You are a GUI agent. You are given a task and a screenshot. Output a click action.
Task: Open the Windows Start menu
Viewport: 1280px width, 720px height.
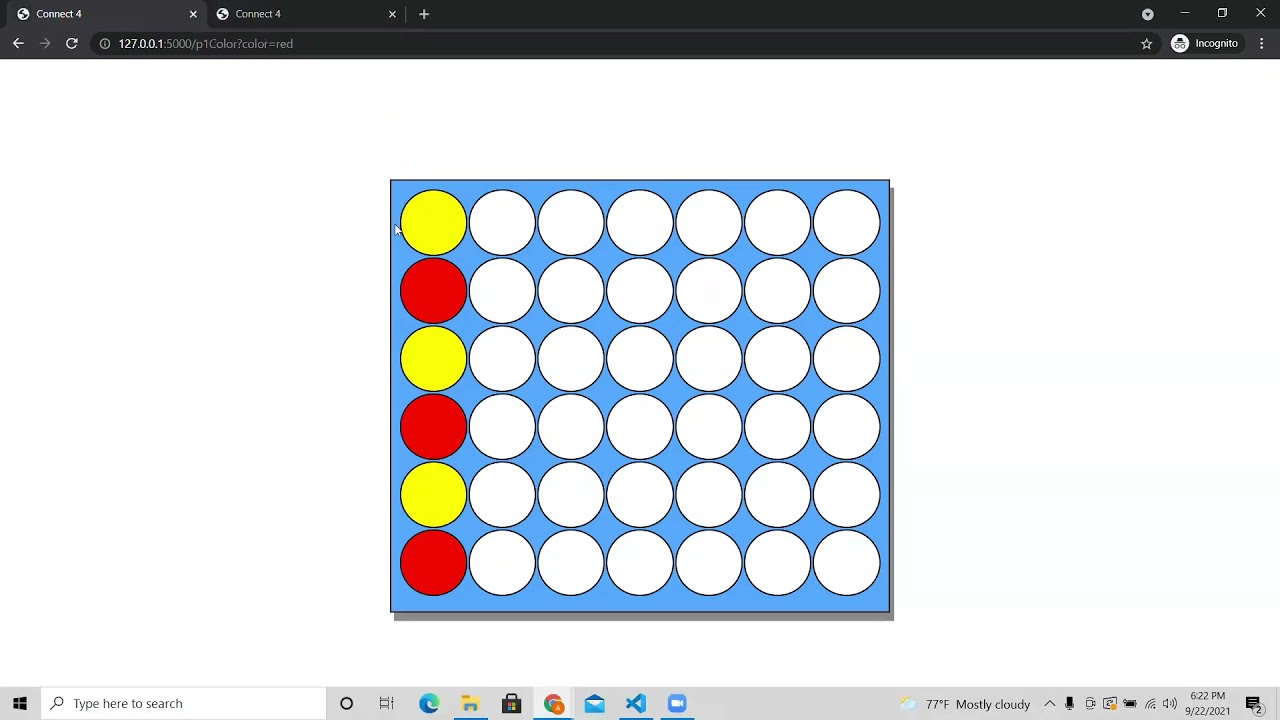tap(20, 703)
